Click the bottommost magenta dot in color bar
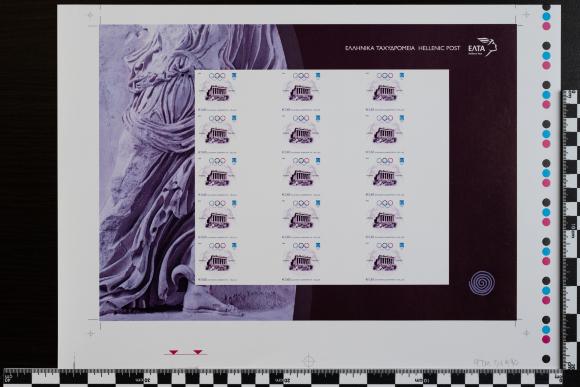Viewport: 580px width, 387px height. pyautogui.click(x=546, y=339)
